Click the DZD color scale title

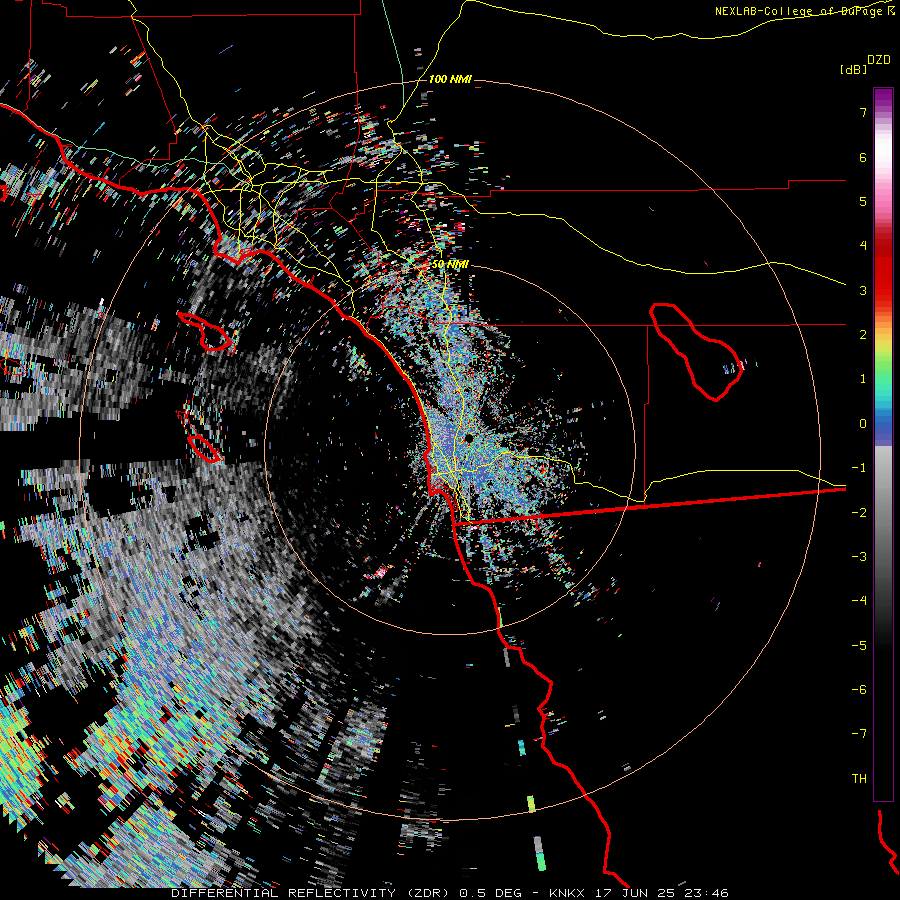tap(879, 60)
